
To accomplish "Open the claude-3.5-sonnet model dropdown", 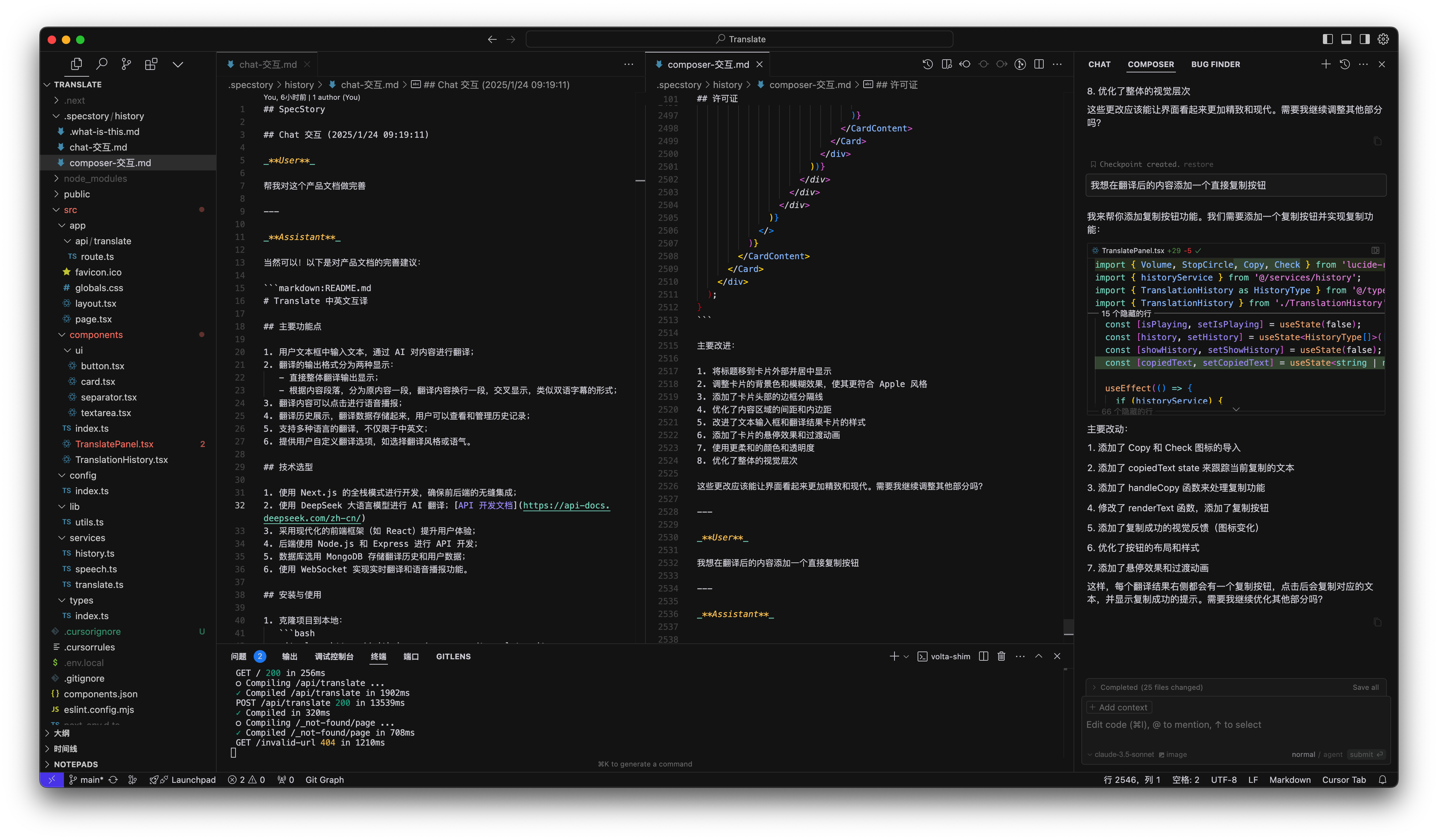I will [x=1124, y=754].
